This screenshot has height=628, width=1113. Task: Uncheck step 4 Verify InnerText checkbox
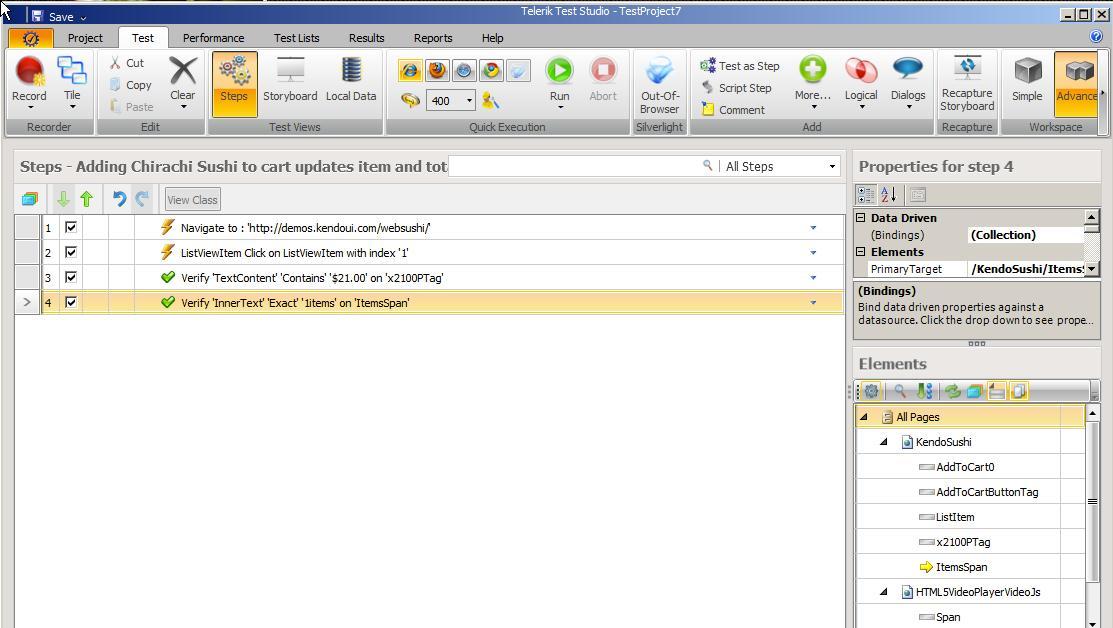(x=71, y=302)
